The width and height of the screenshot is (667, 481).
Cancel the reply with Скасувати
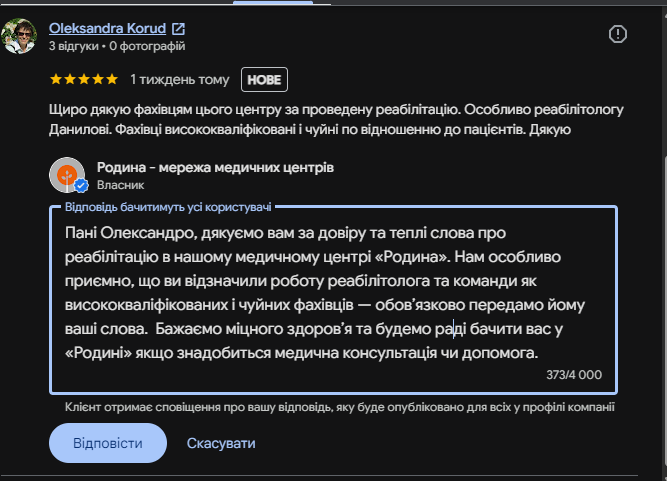pos(221,443)
